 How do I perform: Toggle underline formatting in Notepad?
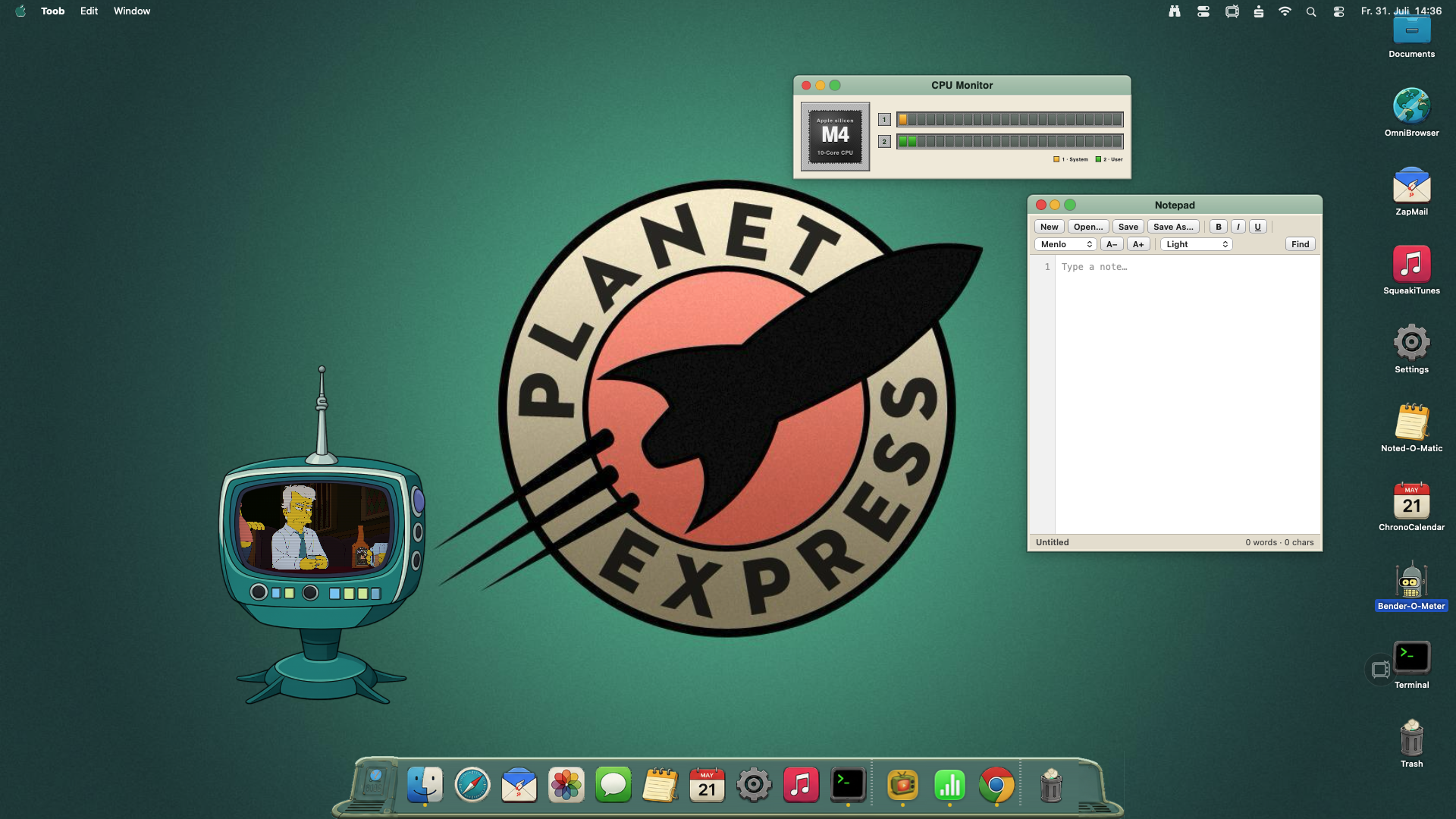(1257, 227)
